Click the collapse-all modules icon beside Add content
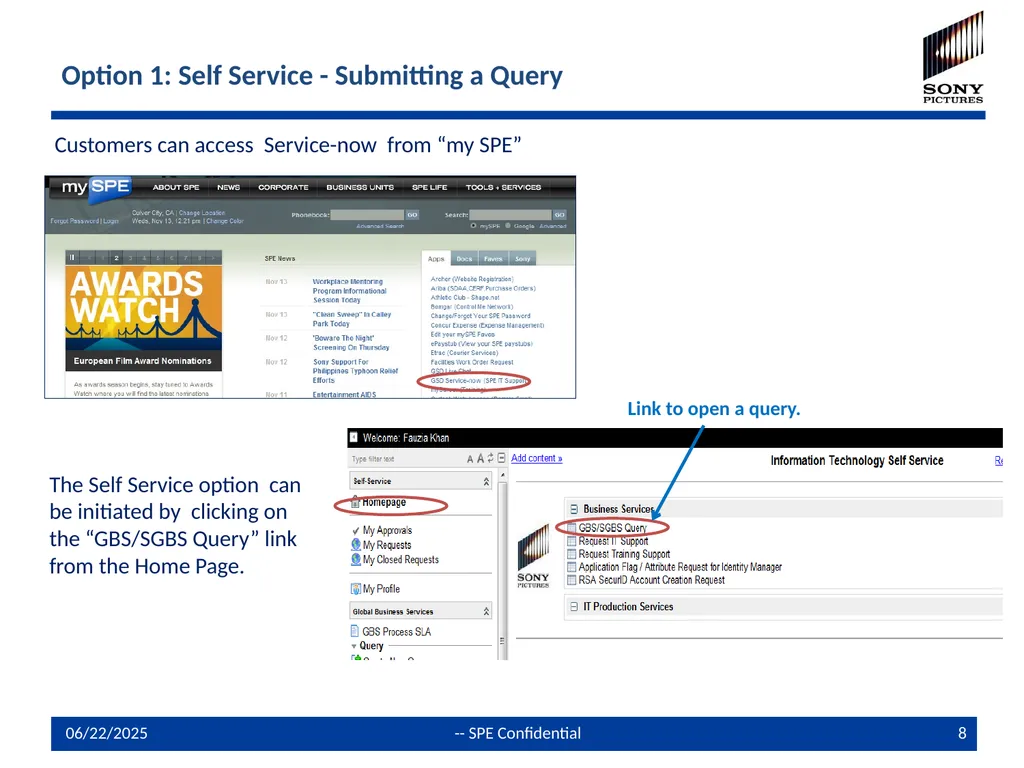Screen dimensions: 1024x768 point(502,458)
